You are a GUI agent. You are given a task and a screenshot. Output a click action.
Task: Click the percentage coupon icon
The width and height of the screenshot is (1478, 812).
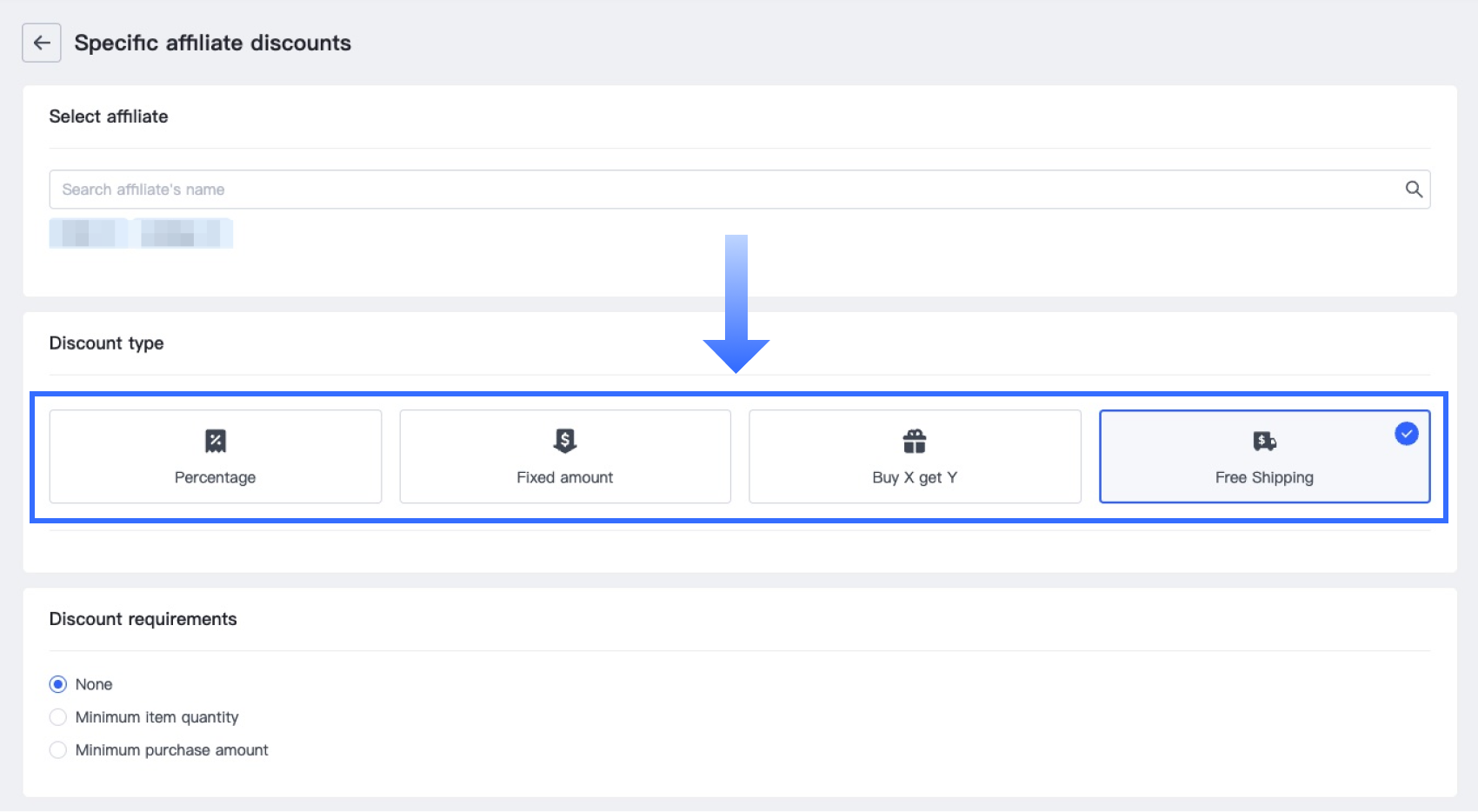(x=216, y=441)
